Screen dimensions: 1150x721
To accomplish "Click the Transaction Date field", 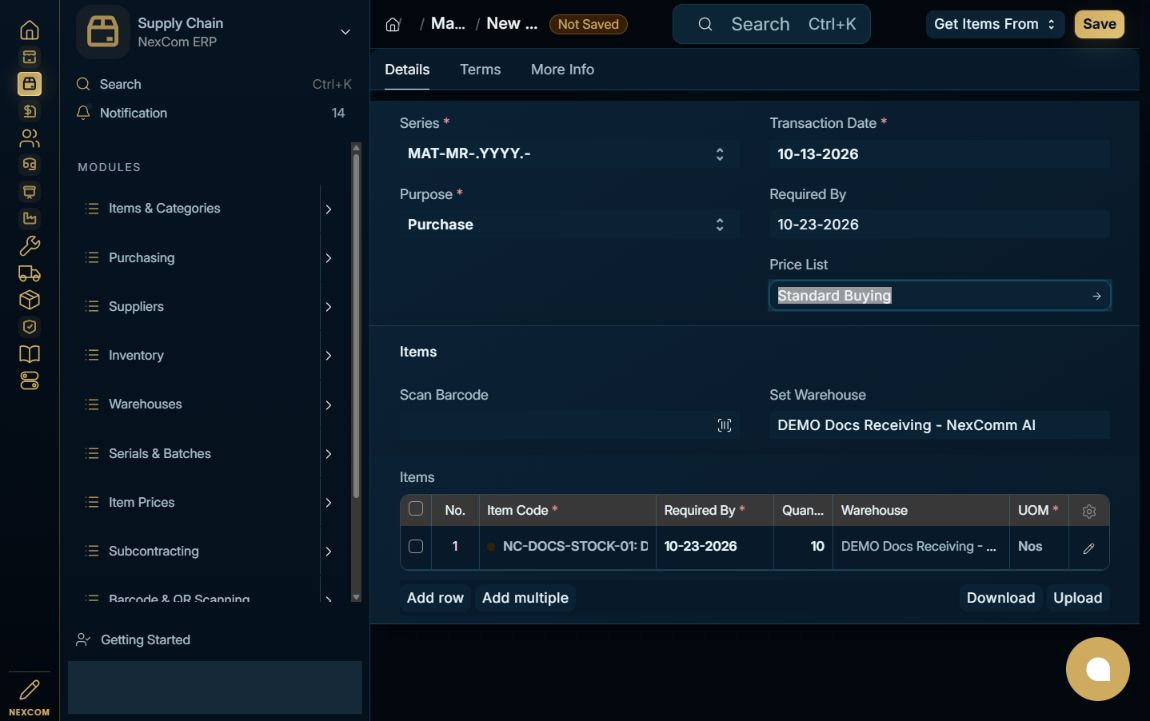I will pyautogui.click(x=940, y=154).
